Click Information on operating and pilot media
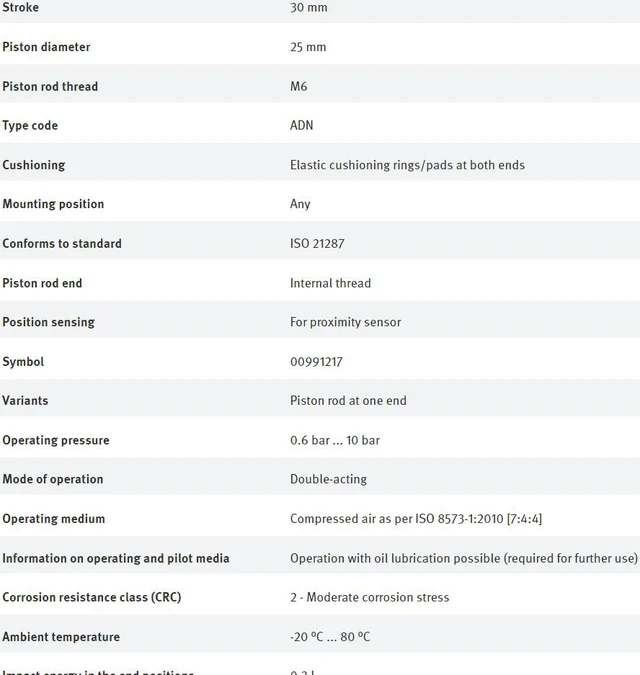Image resolution: width=640 pixels, height=675 pixels. [x=116, y=558]
